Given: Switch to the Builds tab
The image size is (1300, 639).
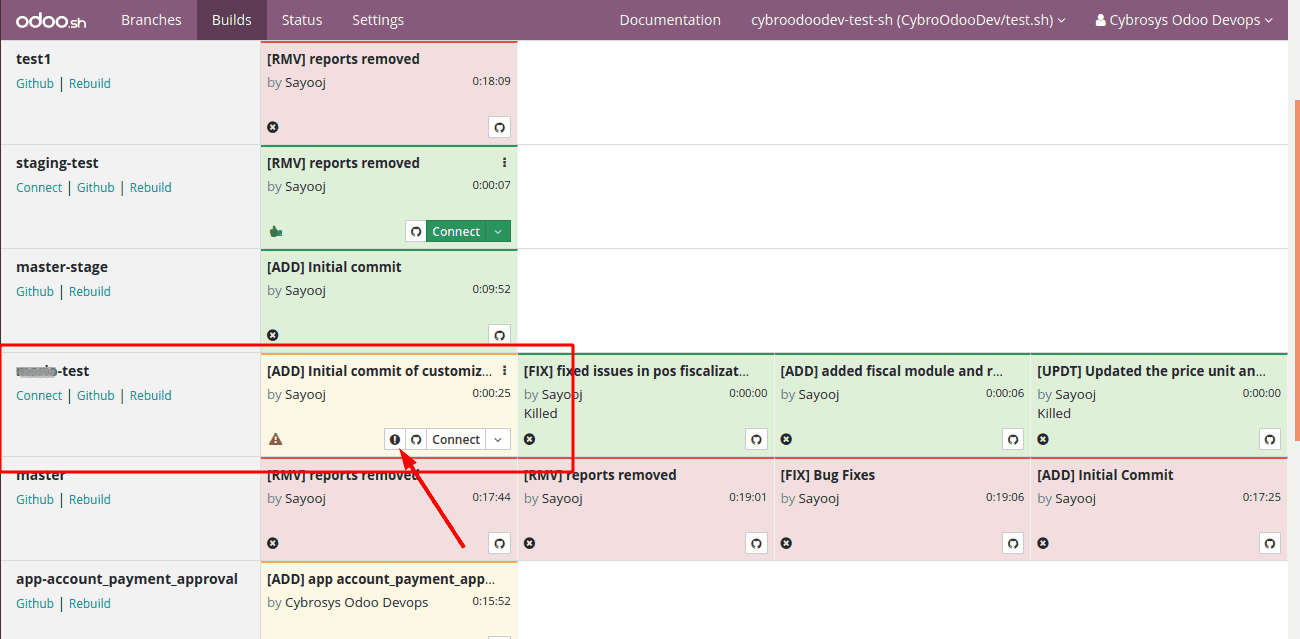Looking at the screenshot, I should [232, 20].
